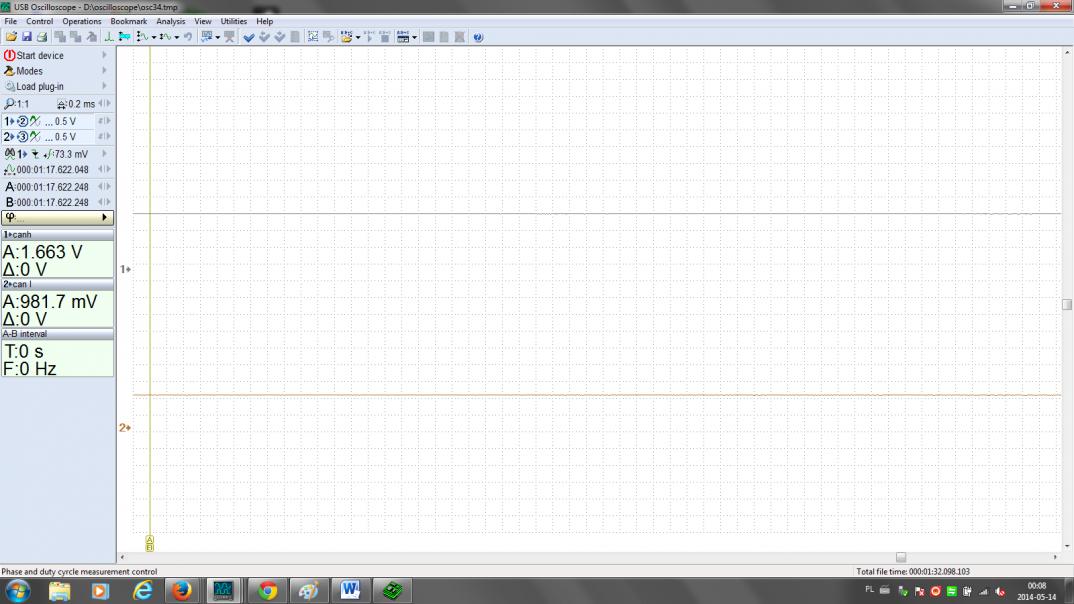Click the Total file time status text
The height and width of the screenshot is (604, 1074).
point(913,571)
